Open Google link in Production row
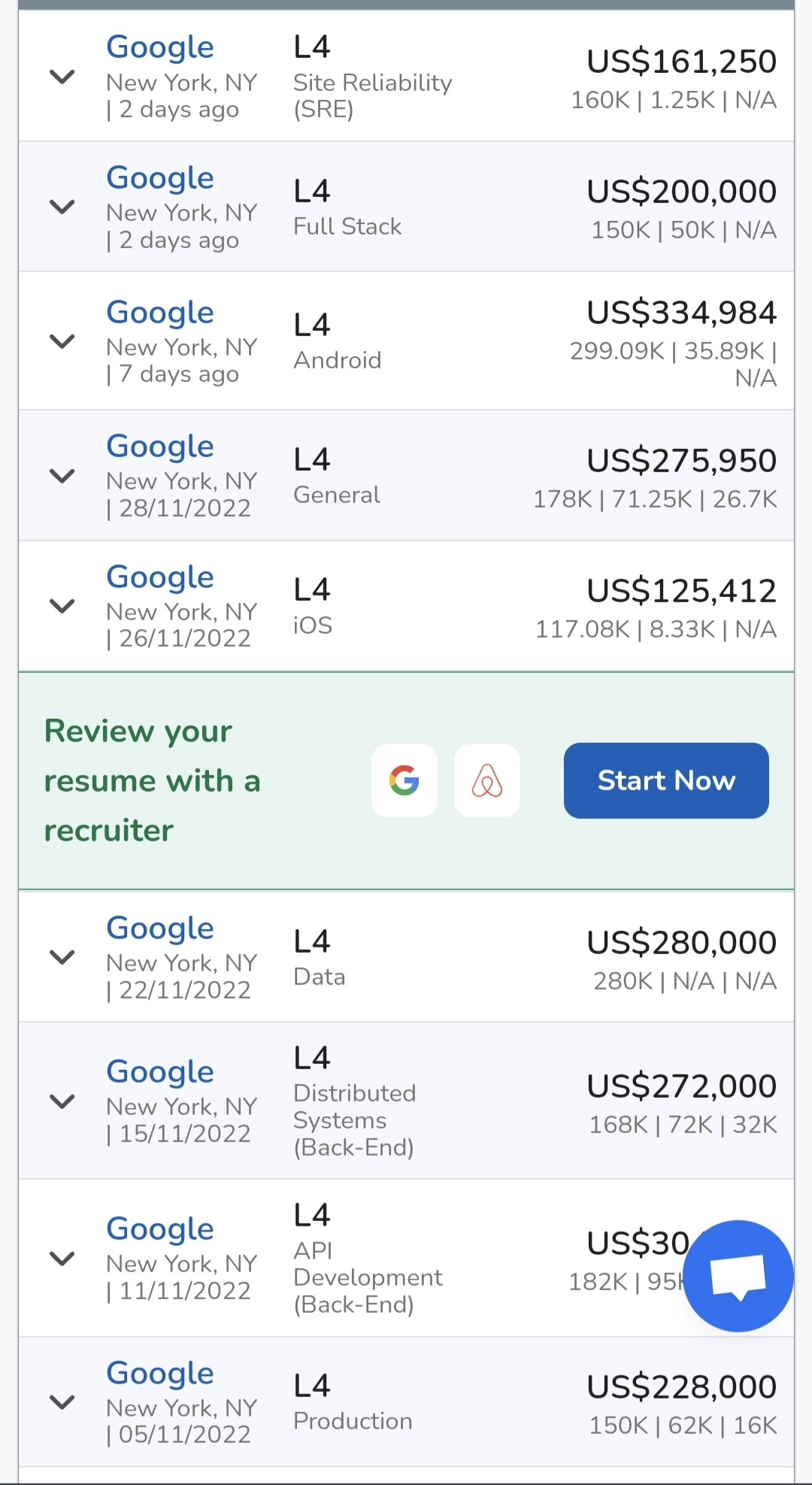This screenshot has width=812, height=1485. pyautogui.click(x=160, y=1374)
